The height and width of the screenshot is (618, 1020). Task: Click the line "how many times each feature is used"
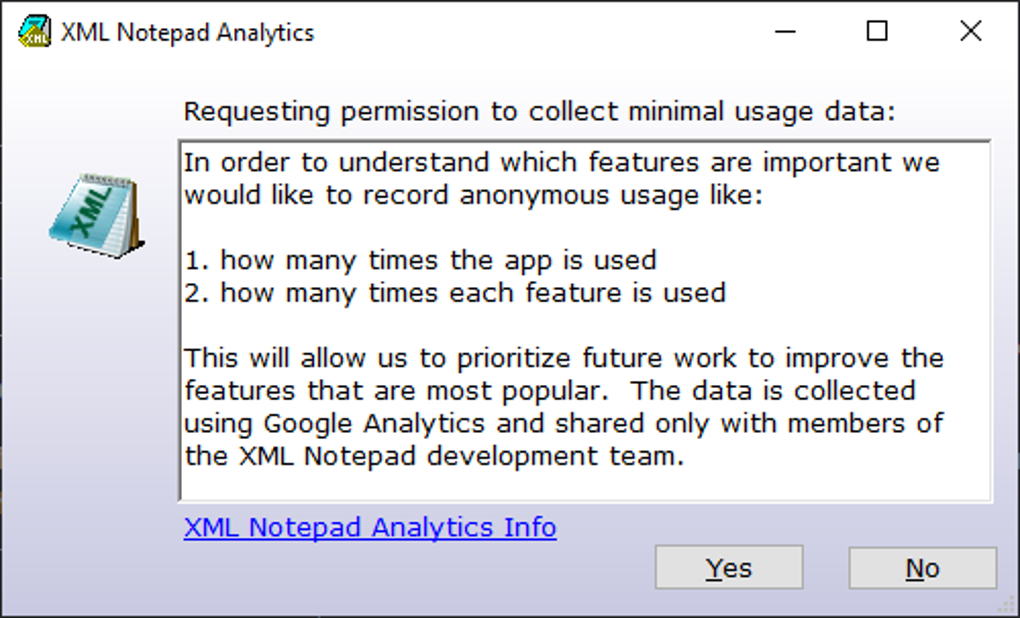click(x=472, y=293)
